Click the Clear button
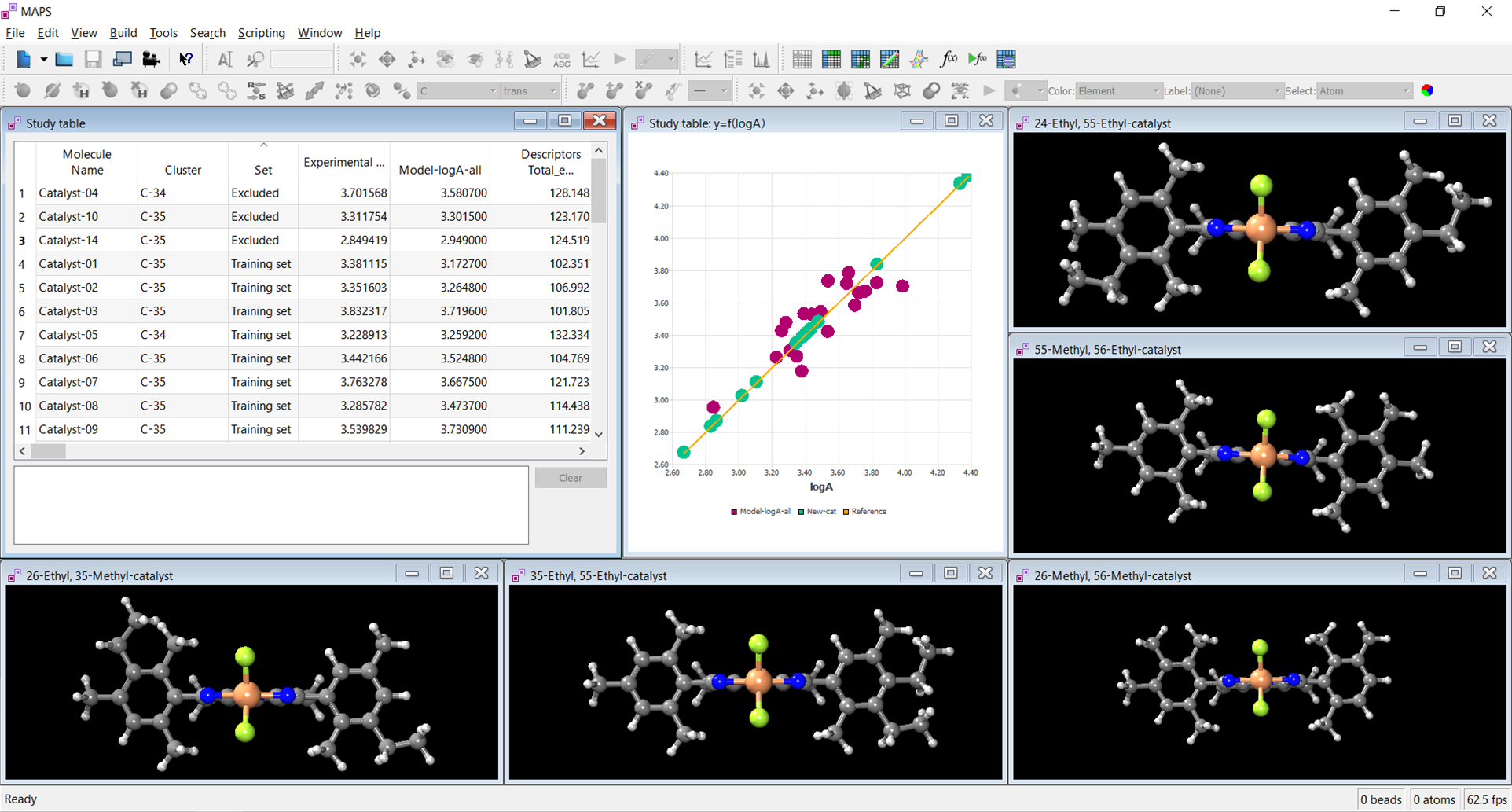The height and width of the screenshot is (812, 1512). [571, 478]
